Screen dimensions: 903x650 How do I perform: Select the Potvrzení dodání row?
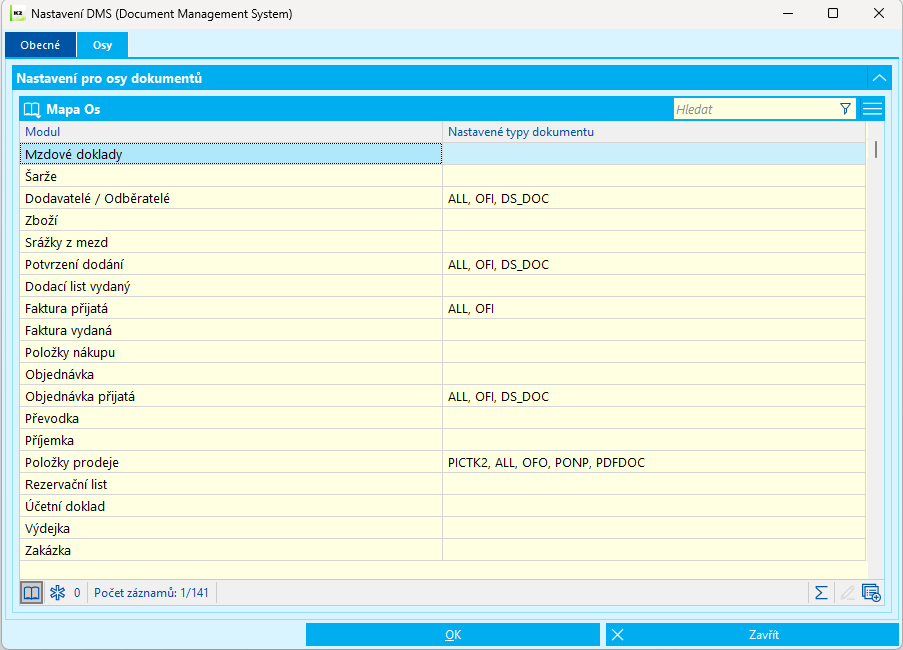(442, 264)
